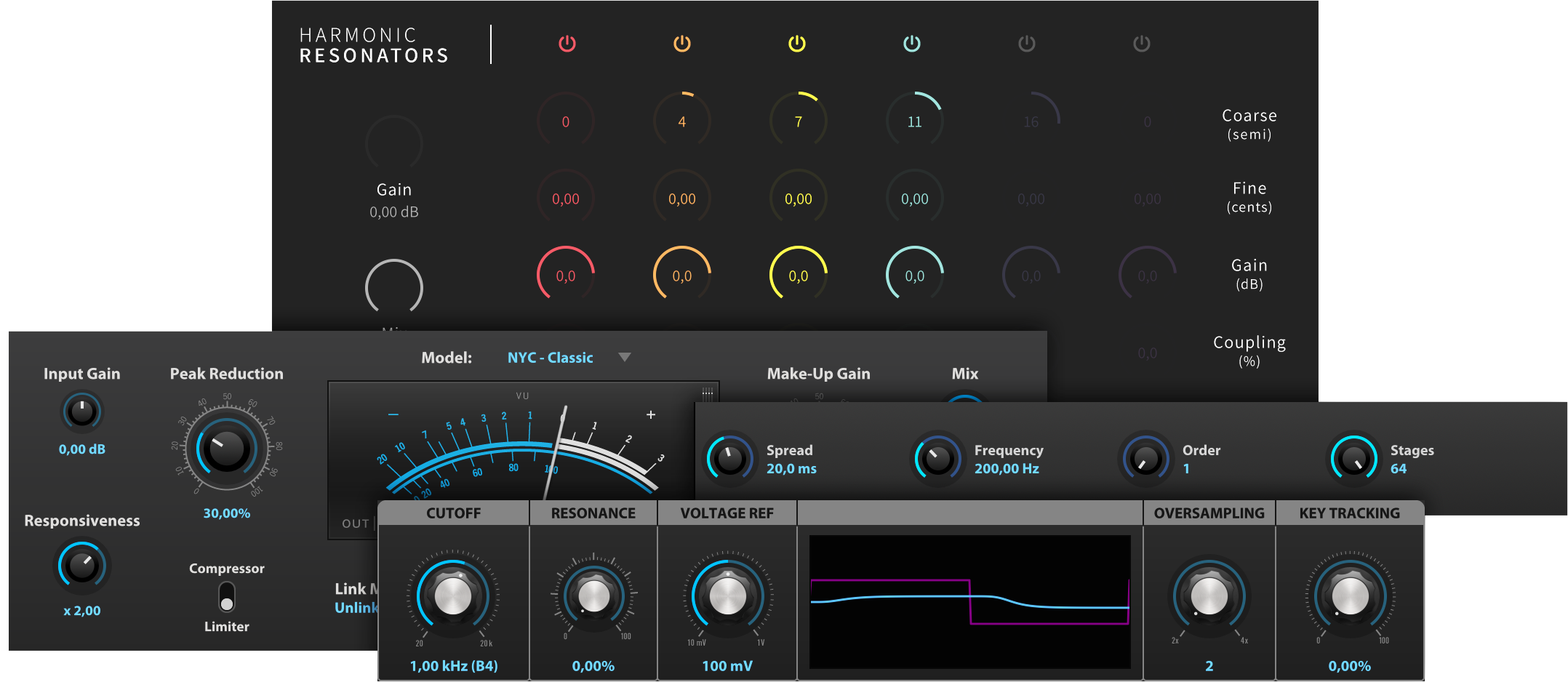Click the Input Gain knob
Image resolution: width=1568 pixels, height=682 pixels.
pos(82,412)
